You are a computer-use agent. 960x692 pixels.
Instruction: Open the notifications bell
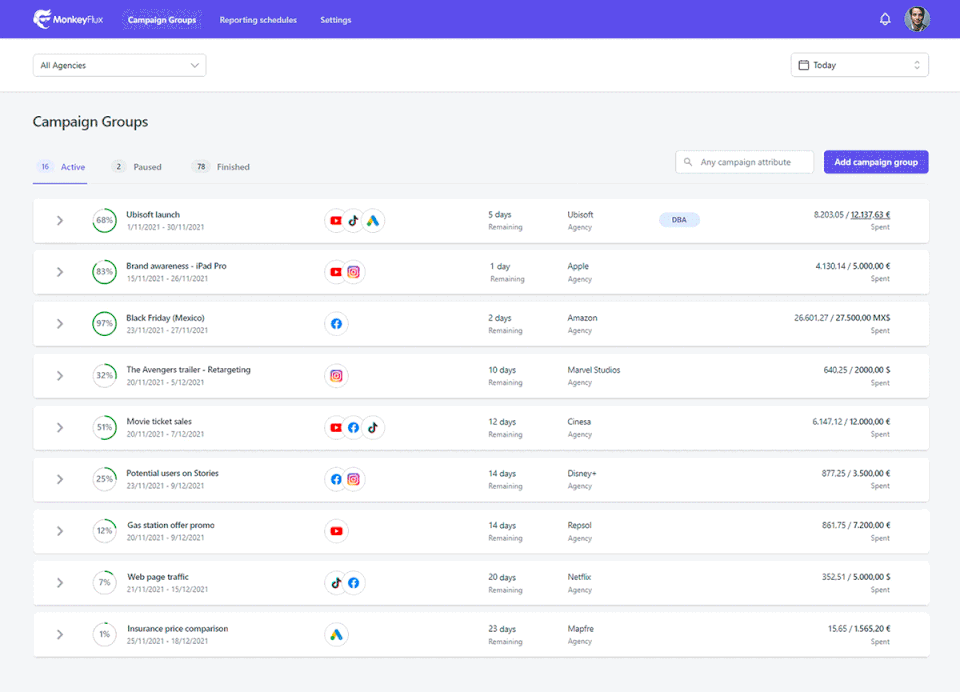(x=885, y=20)
